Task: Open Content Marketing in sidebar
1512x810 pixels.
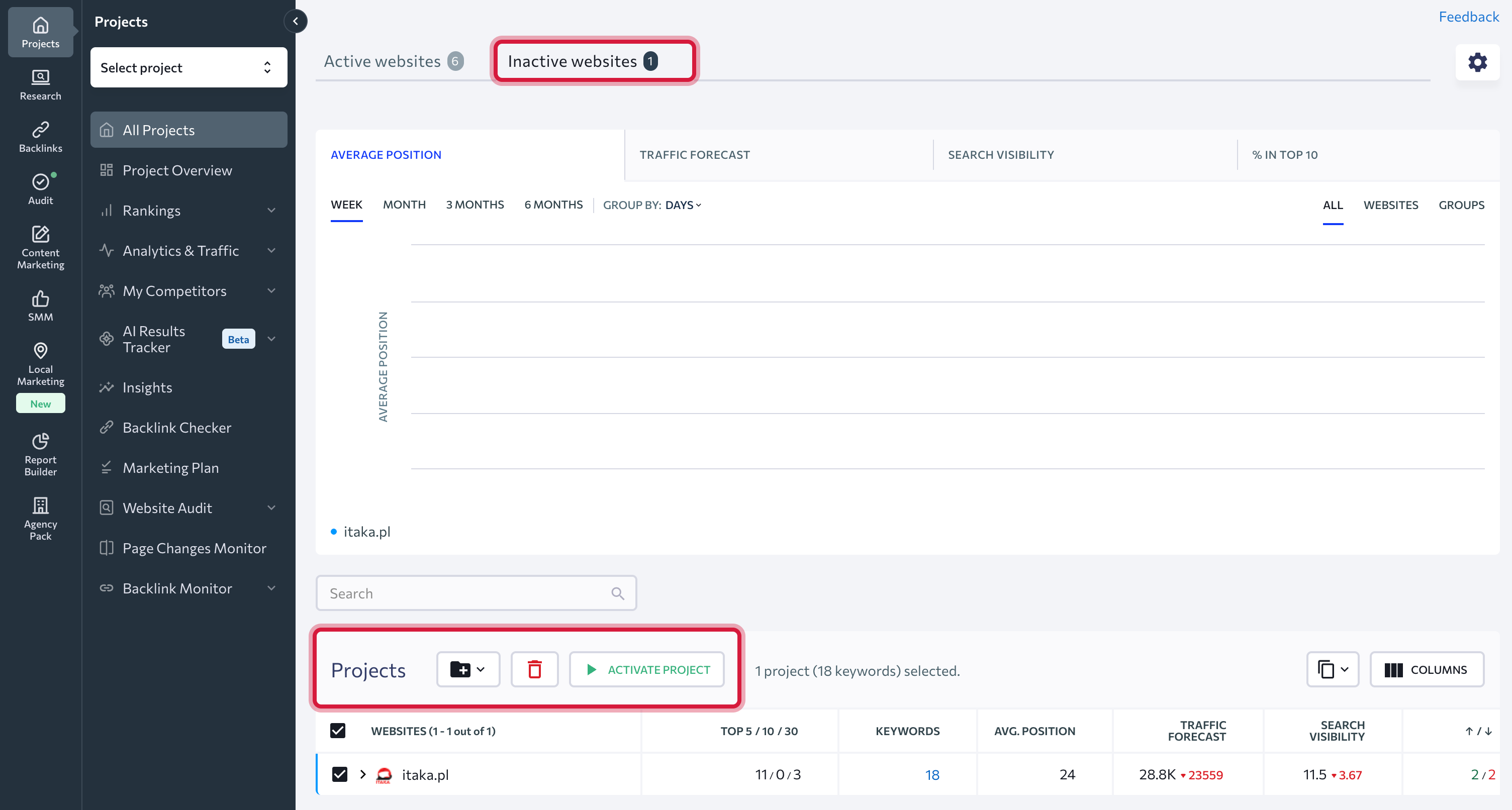Action: click(40, 247)
